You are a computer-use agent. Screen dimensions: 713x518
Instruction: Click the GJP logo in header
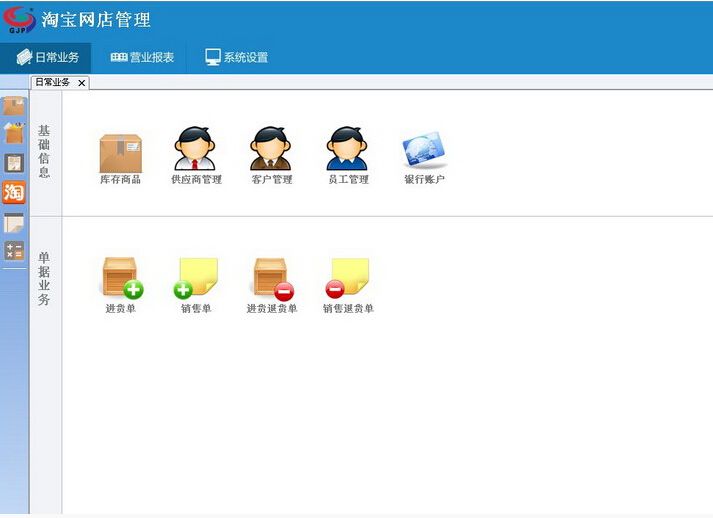point(19,20)
